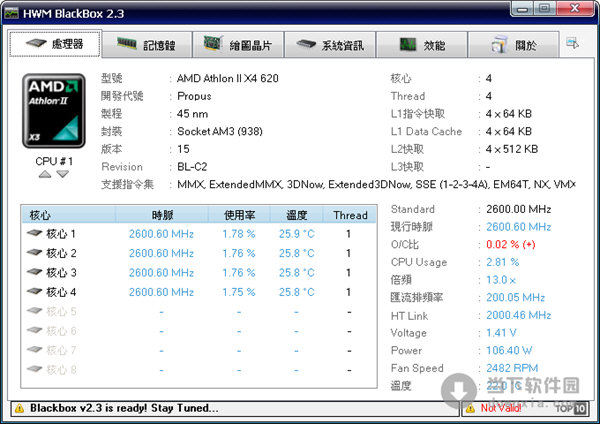This screenshot has height=424, width=600.
Task: Click the bus frequency value 200.05 MHz
Action: coord(515,297)
